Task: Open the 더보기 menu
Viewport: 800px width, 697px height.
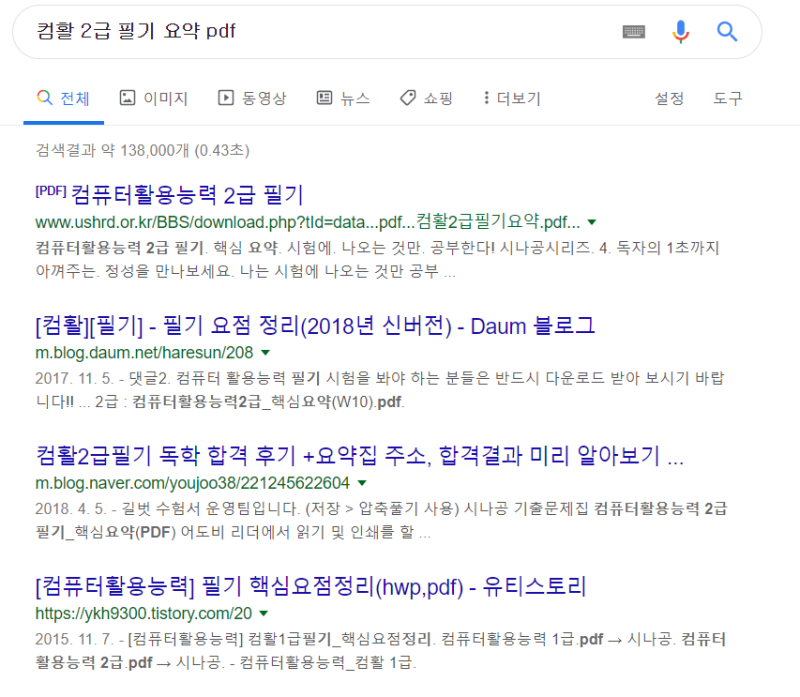Action: 512,98
